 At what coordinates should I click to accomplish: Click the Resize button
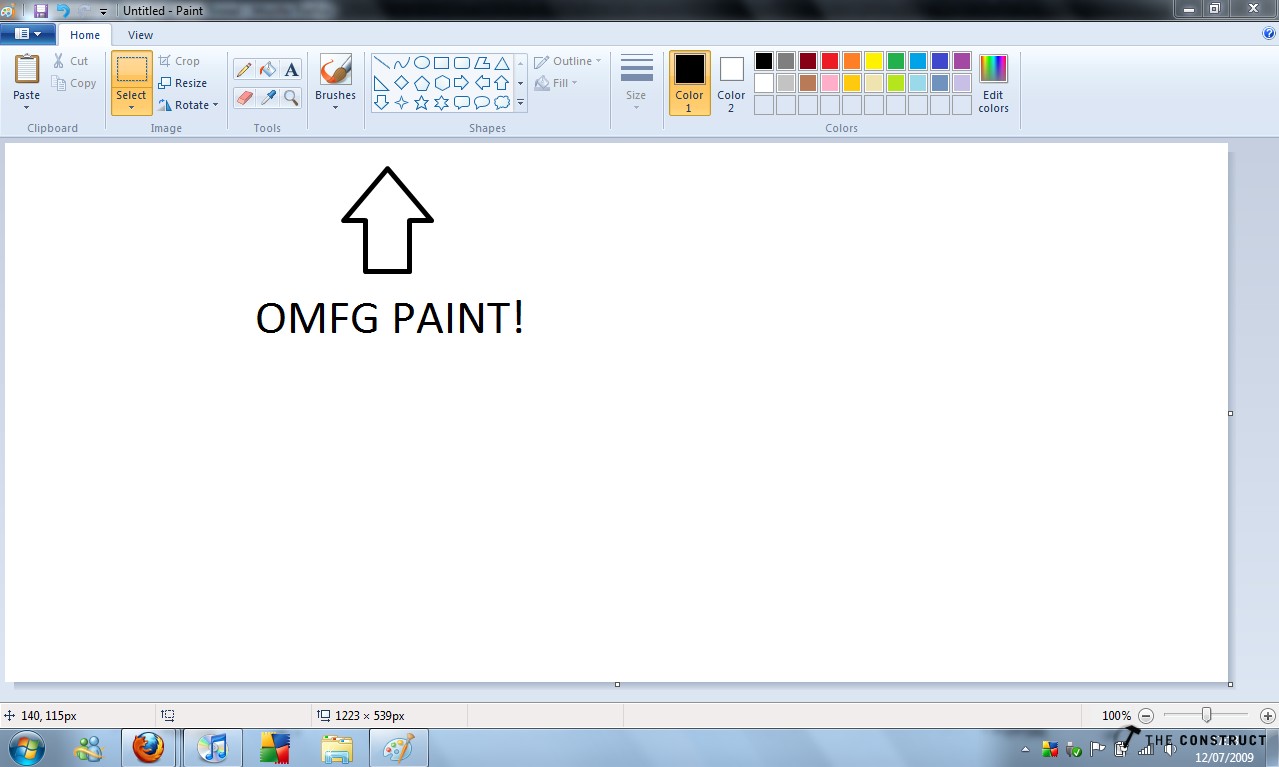pyautogui.click(x=182, y=83)
